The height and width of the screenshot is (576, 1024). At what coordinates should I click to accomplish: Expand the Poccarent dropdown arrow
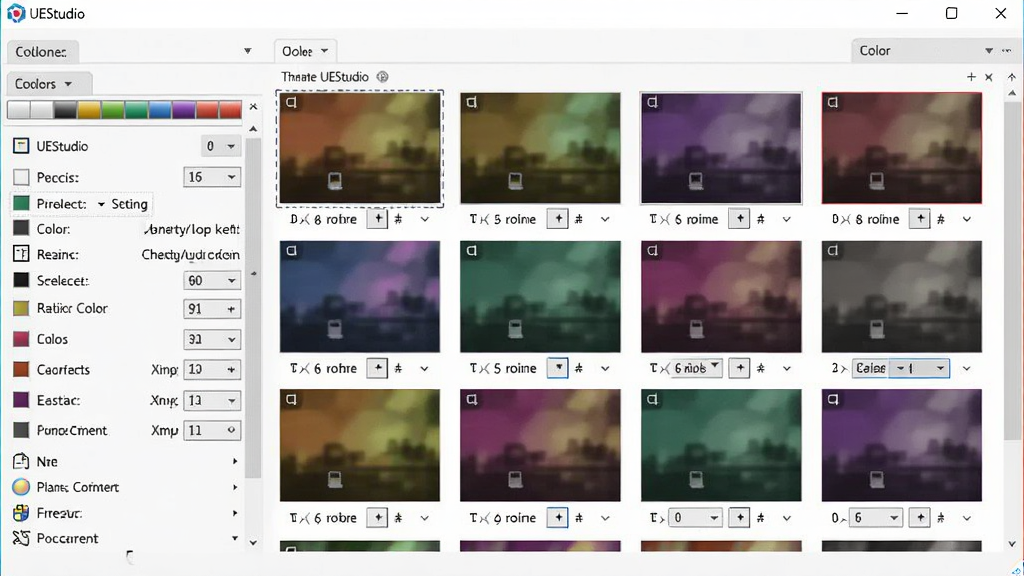235,538
